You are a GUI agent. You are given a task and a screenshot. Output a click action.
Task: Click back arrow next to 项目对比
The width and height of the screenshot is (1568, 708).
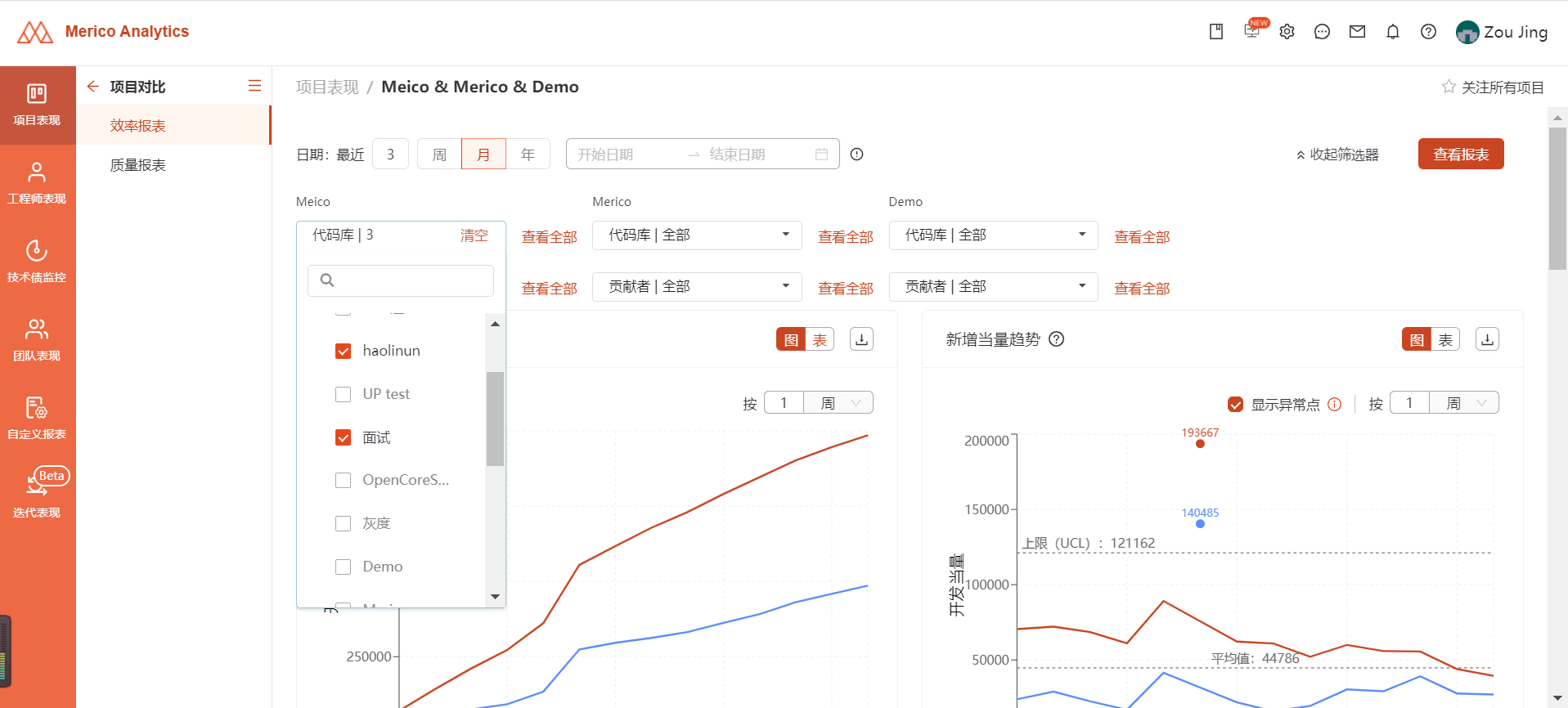92,86
